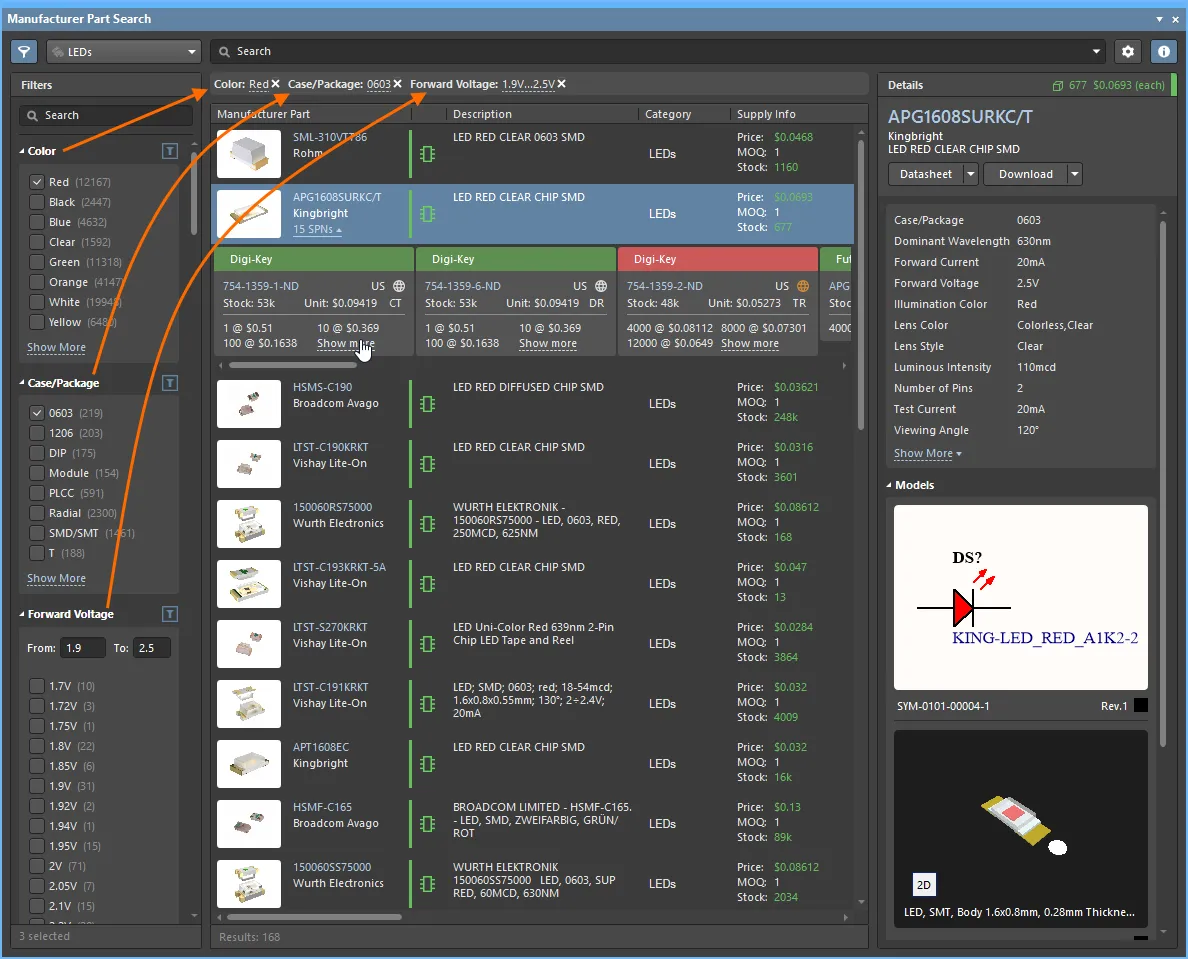Click the info icon button

coord(1164,52)
